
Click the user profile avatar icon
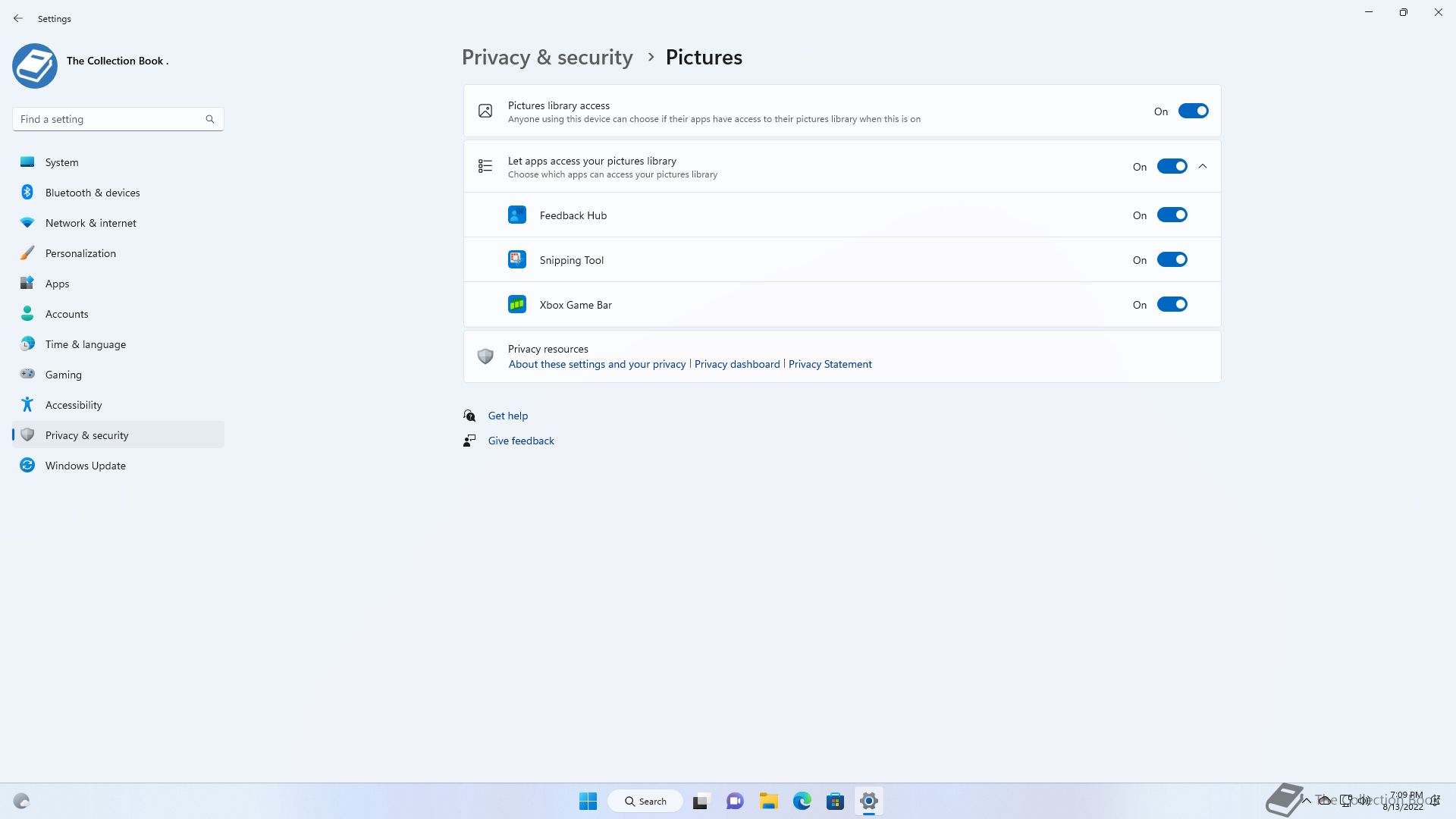pos(35,66)
